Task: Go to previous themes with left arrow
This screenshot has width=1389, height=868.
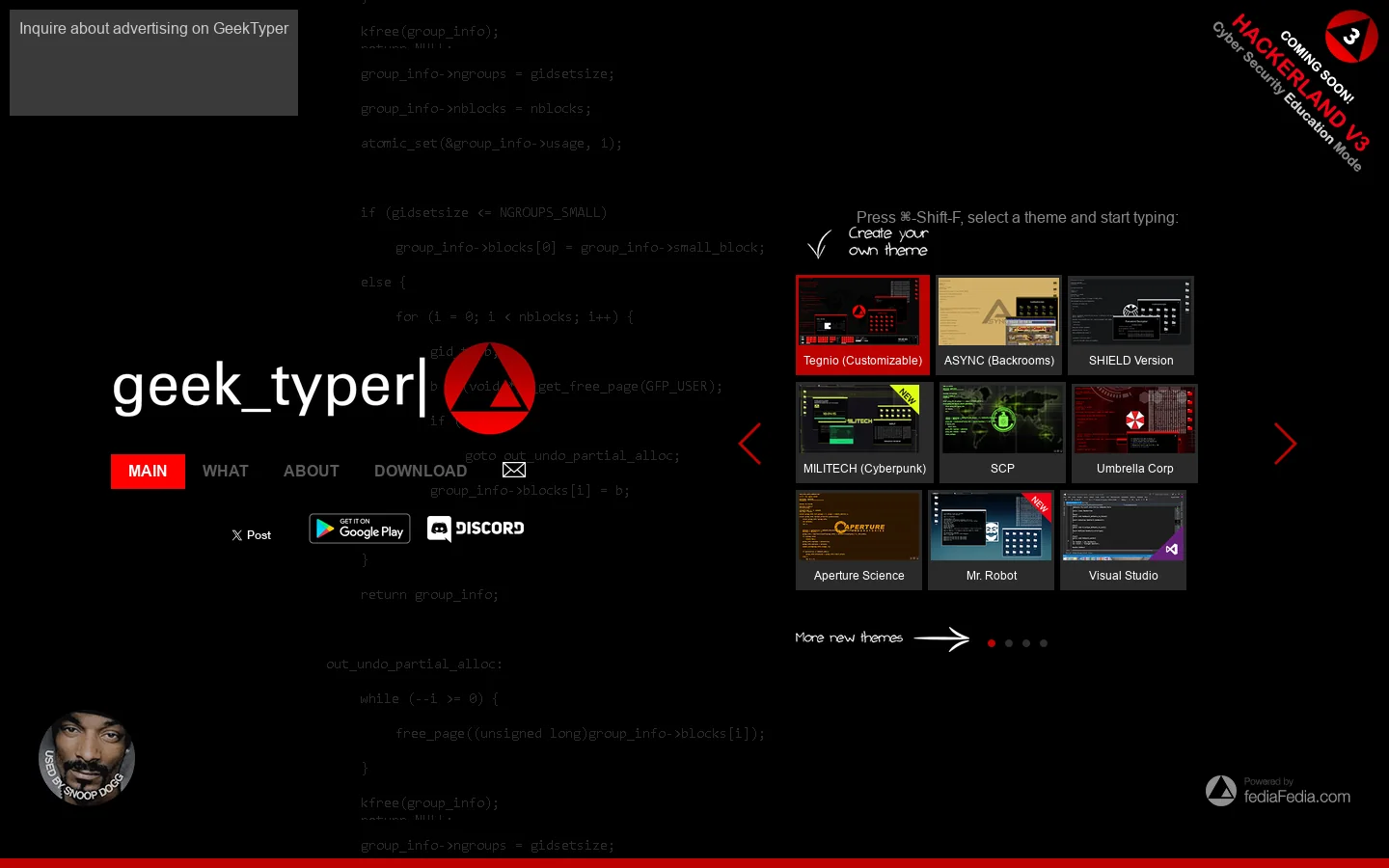Action: 750,444
